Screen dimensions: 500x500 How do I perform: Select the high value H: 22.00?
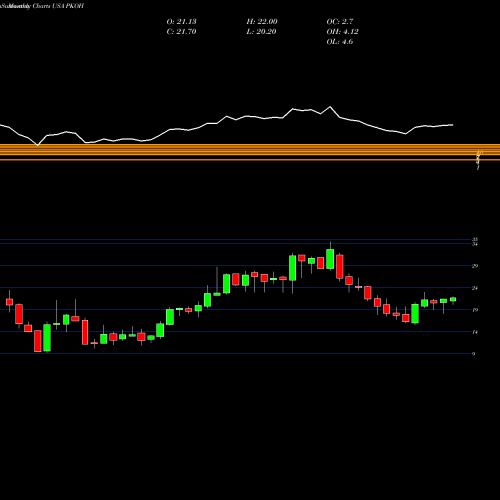[262, 22]
